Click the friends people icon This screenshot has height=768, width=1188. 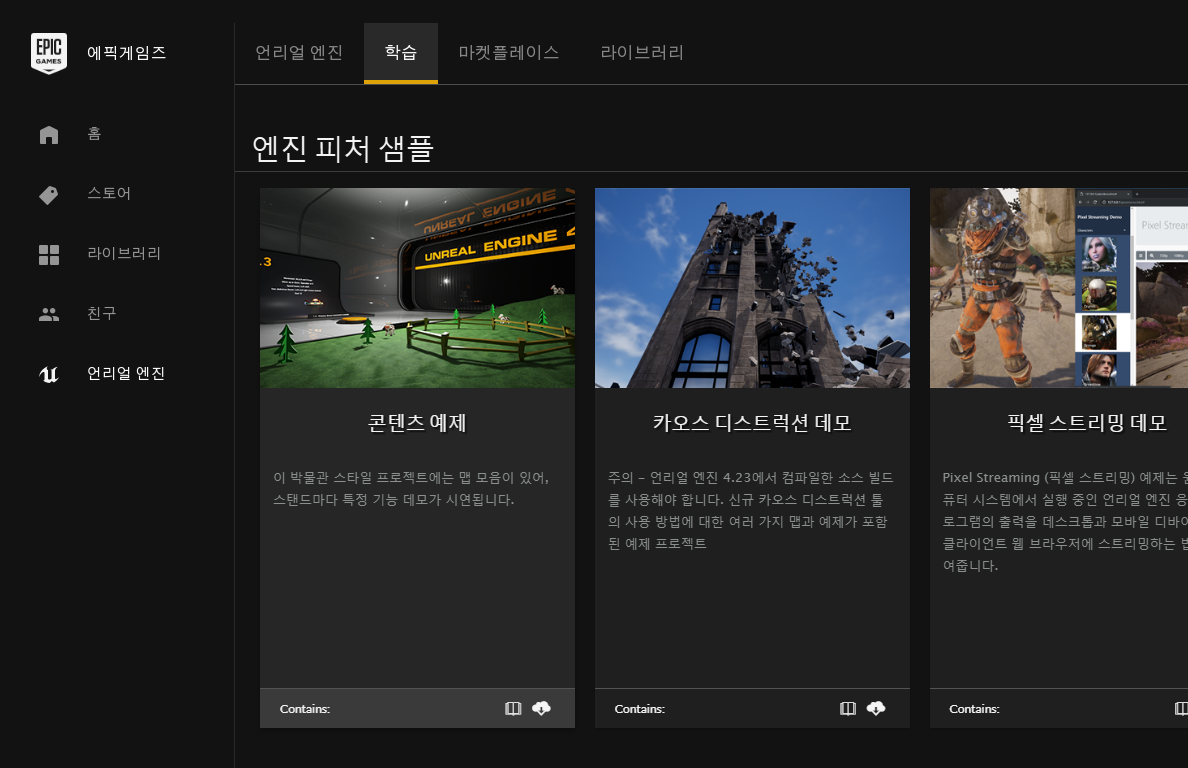[x=49, y=314]
